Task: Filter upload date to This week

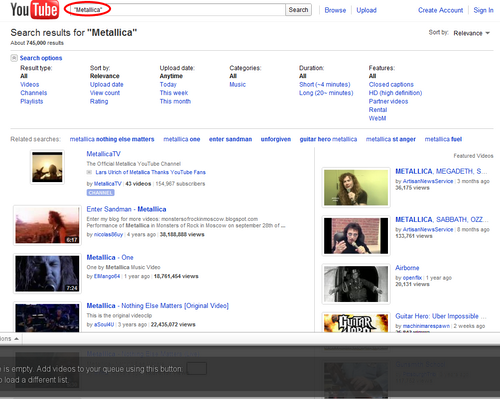Action: click(174, 93)
